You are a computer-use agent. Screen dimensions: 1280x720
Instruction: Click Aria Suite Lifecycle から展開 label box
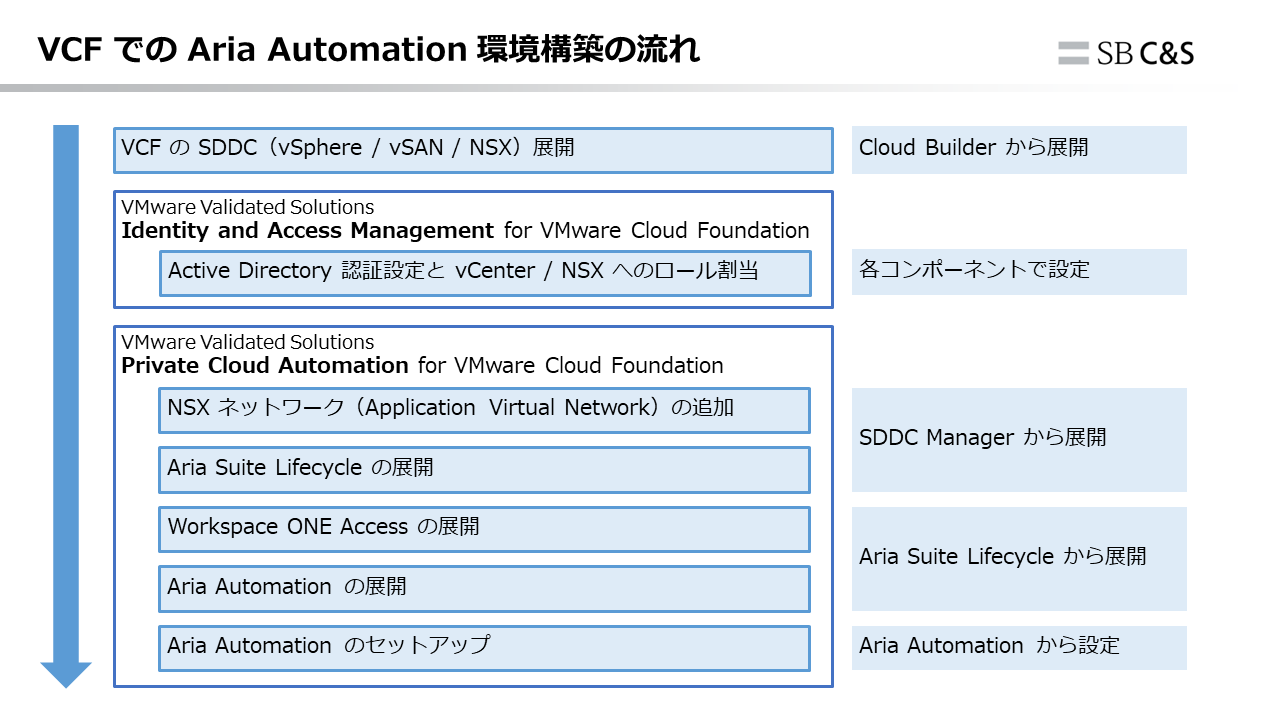click(x=1018, y=558)
